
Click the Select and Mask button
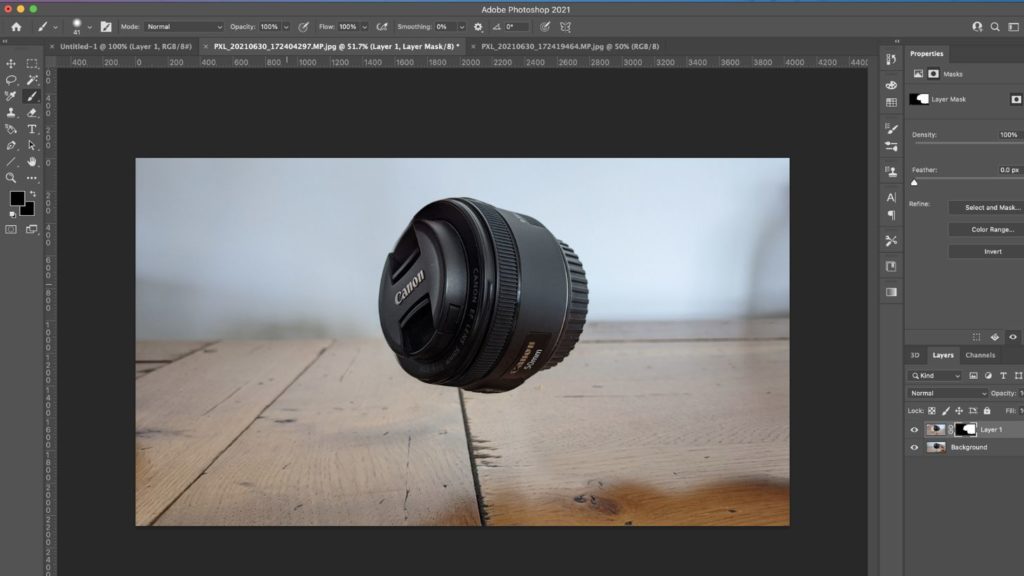tap(992, 208)
